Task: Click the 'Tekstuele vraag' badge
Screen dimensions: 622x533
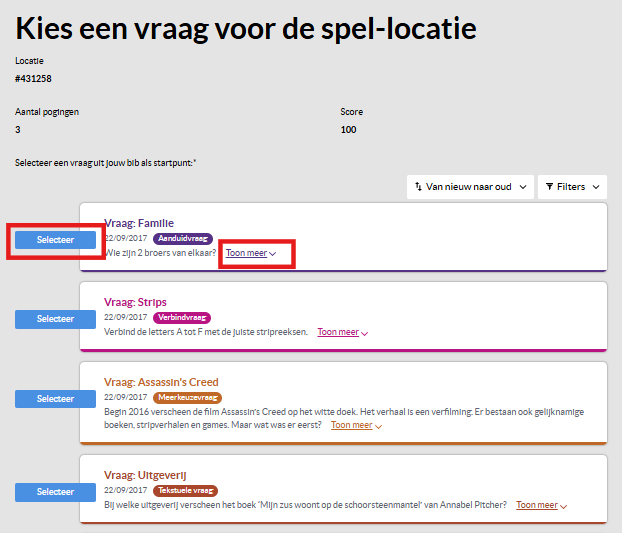Action: (x=185, y=490)
